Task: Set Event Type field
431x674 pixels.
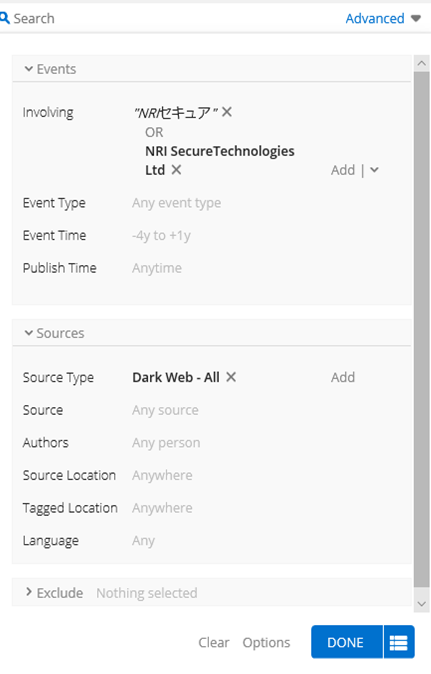Action: click(x=177, y=202)
